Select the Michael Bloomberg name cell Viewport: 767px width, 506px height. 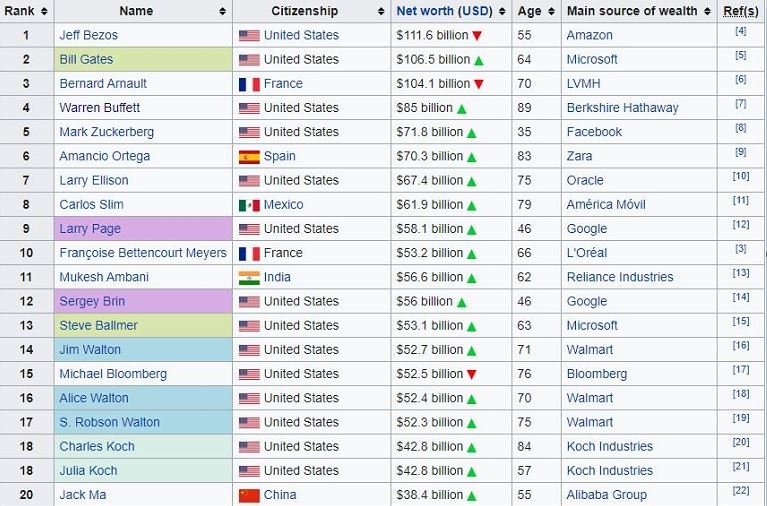tap(143, 374)
